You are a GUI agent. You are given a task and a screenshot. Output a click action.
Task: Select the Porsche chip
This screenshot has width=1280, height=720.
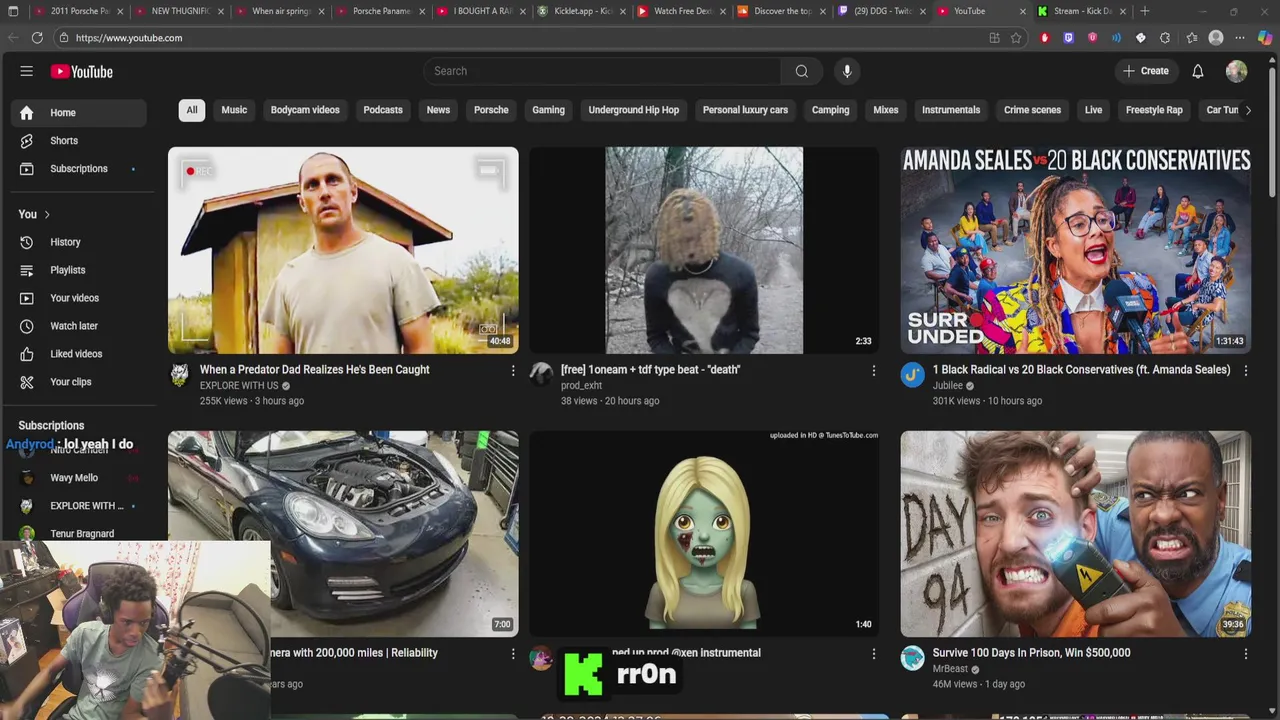pyautogui.click(x=491, y=110)
